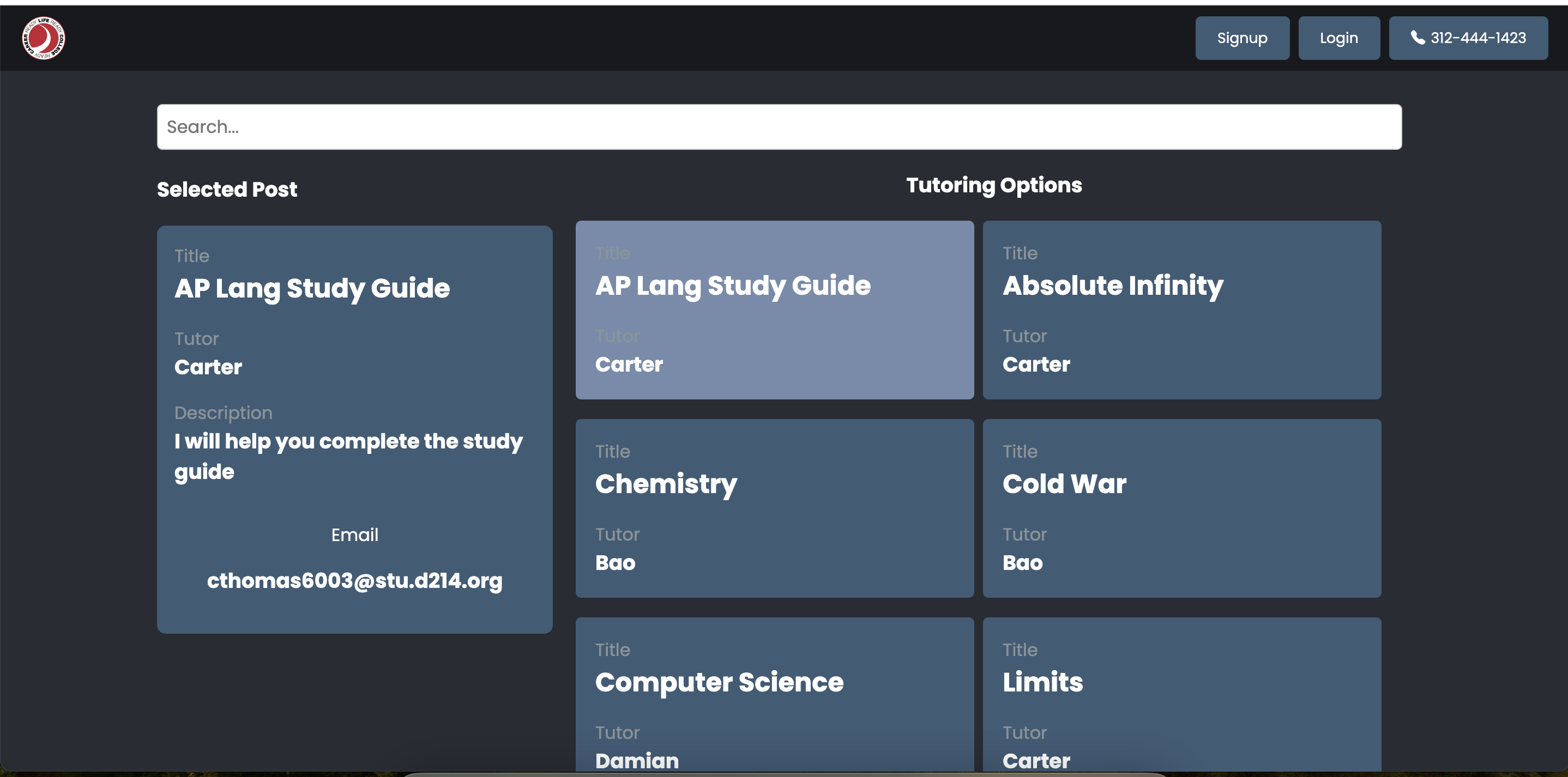Select the highlighted AP Lang Study Guide card
The width and height of the screenshot is (1568, 777).
click(x=774, y=309)
